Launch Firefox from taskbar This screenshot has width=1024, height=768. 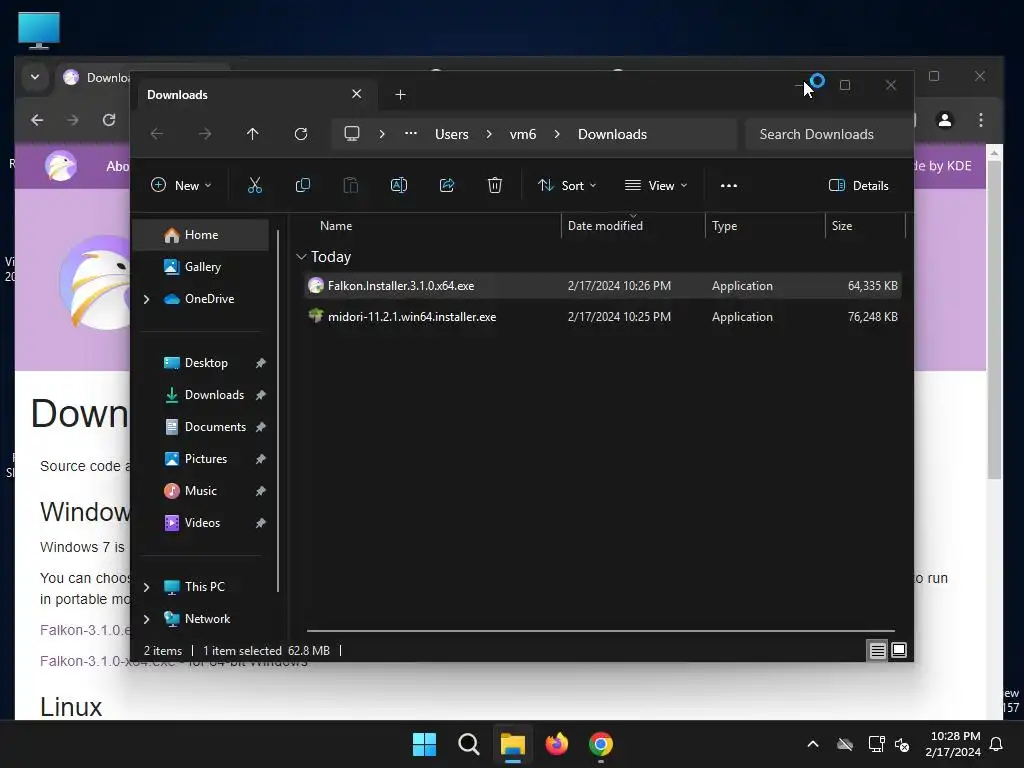click(556, 744)
